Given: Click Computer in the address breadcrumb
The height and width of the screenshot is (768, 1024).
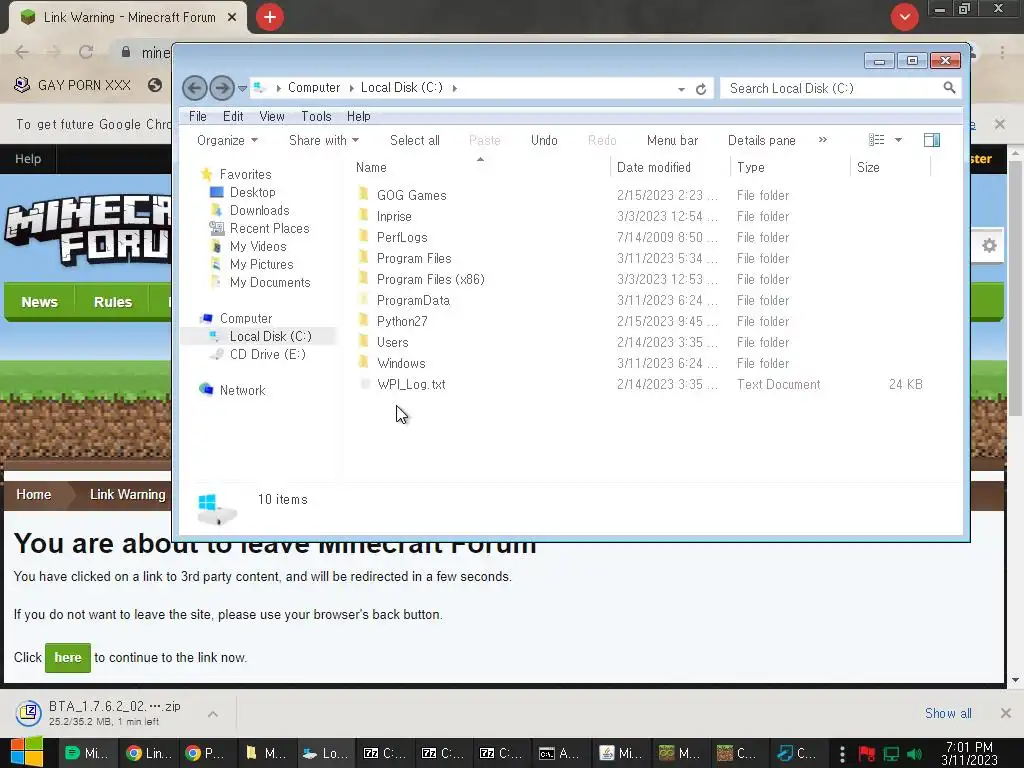Looking at the screenshot, I should click(x=313, y=88).
